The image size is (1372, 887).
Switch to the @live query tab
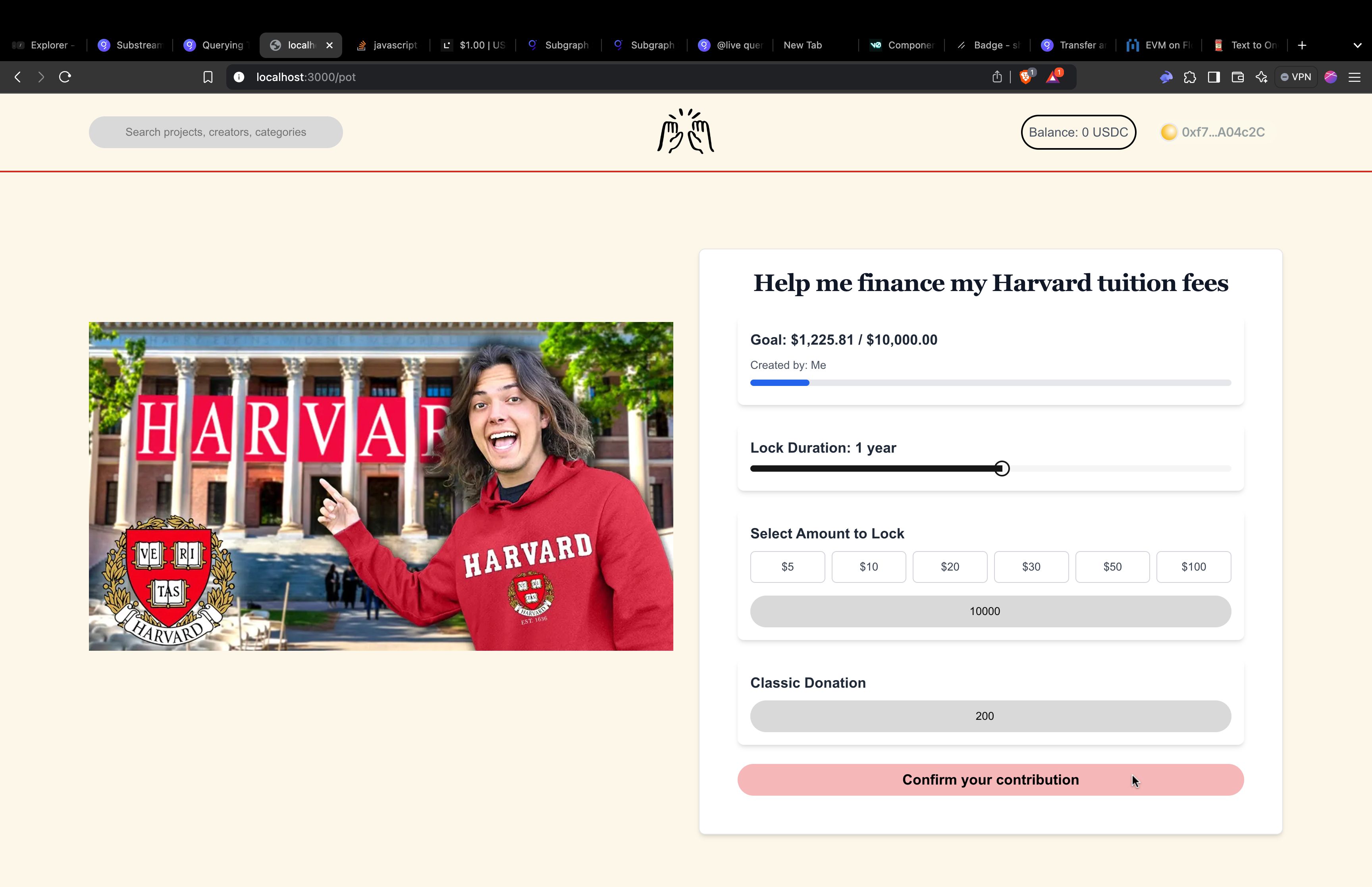pyautogui.click(x=730, y=46)
